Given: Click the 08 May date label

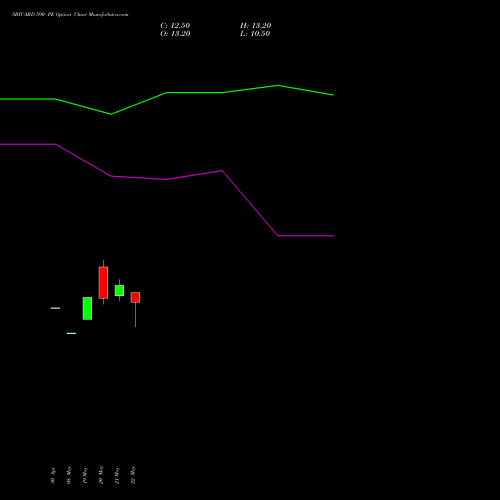Looking at the screenshot, I should click(x=69, y=475).
